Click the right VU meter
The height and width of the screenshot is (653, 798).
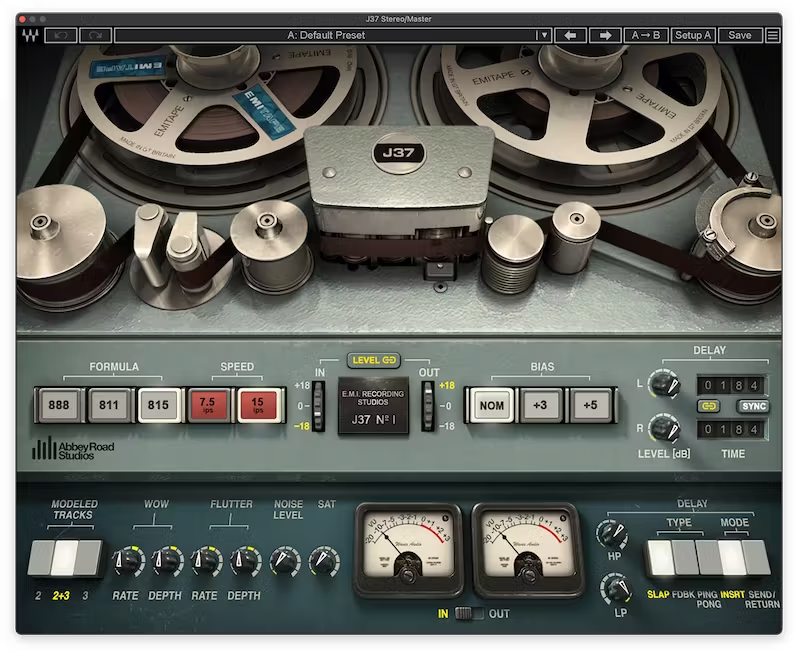527,550
